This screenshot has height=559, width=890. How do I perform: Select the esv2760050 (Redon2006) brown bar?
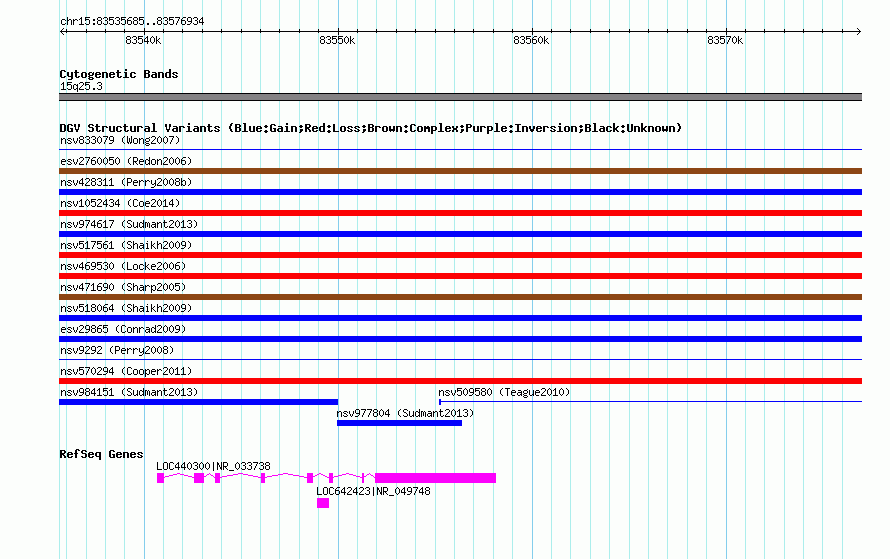pyautogui.click(x=460, y=171)
